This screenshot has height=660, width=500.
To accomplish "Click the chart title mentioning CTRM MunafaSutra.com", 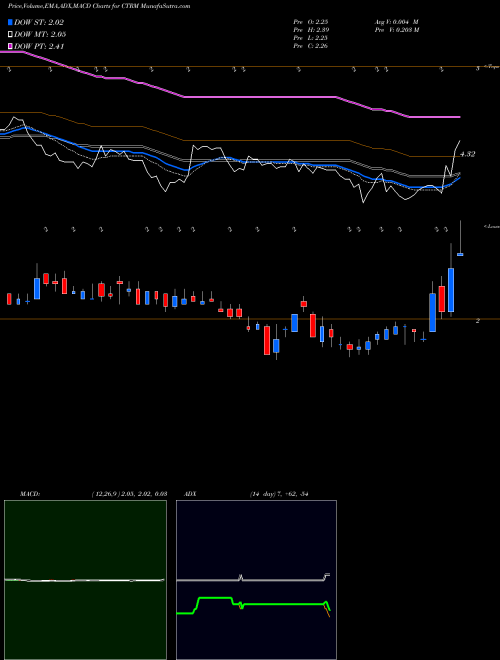I will point(99,6).
